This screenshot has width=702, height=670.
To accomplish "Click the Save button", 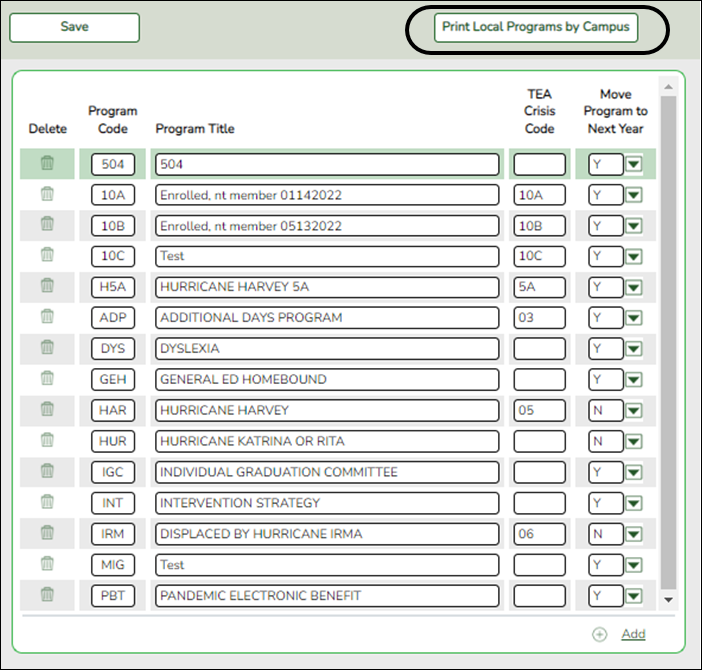I will point(74,27).
